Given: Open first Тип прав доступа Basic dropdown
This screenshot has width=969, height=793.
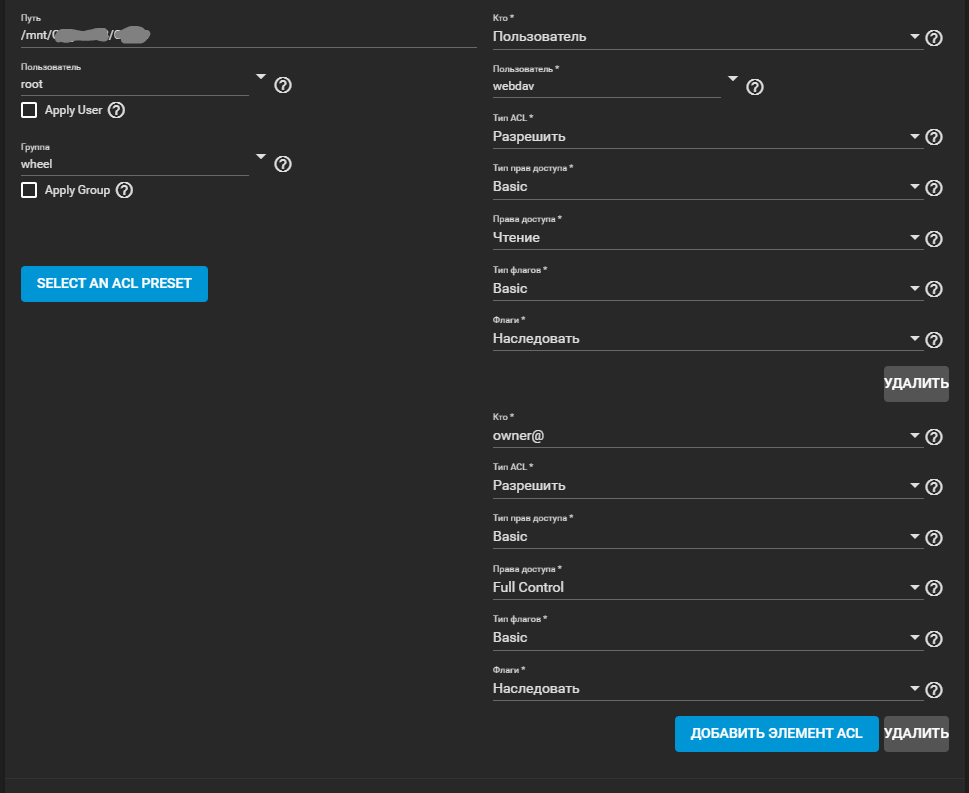Looking at the screenshot, I should point(708,187).
